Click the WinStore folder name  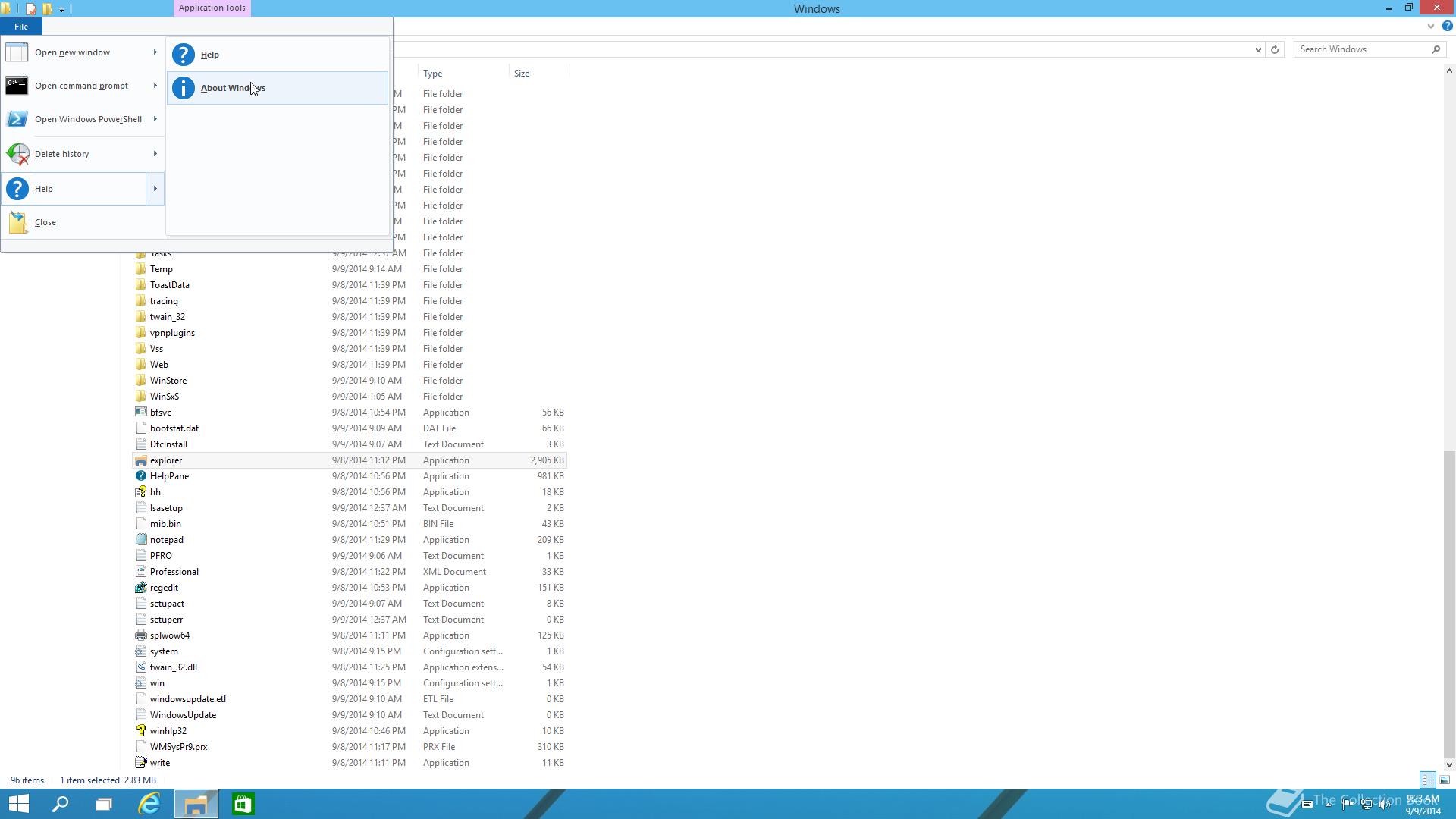[168, 381]
